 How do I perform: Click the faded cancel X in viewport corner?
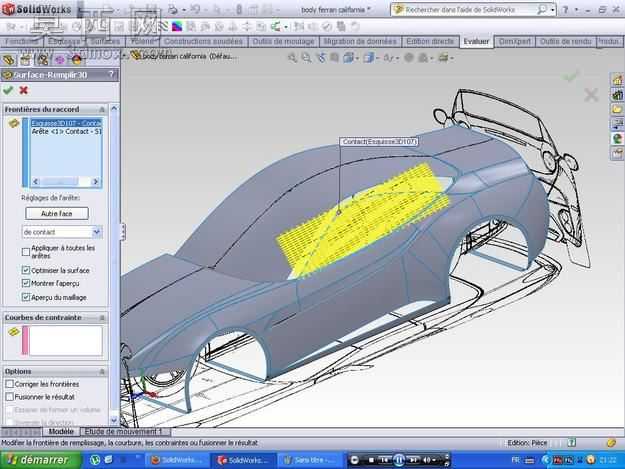591,95
